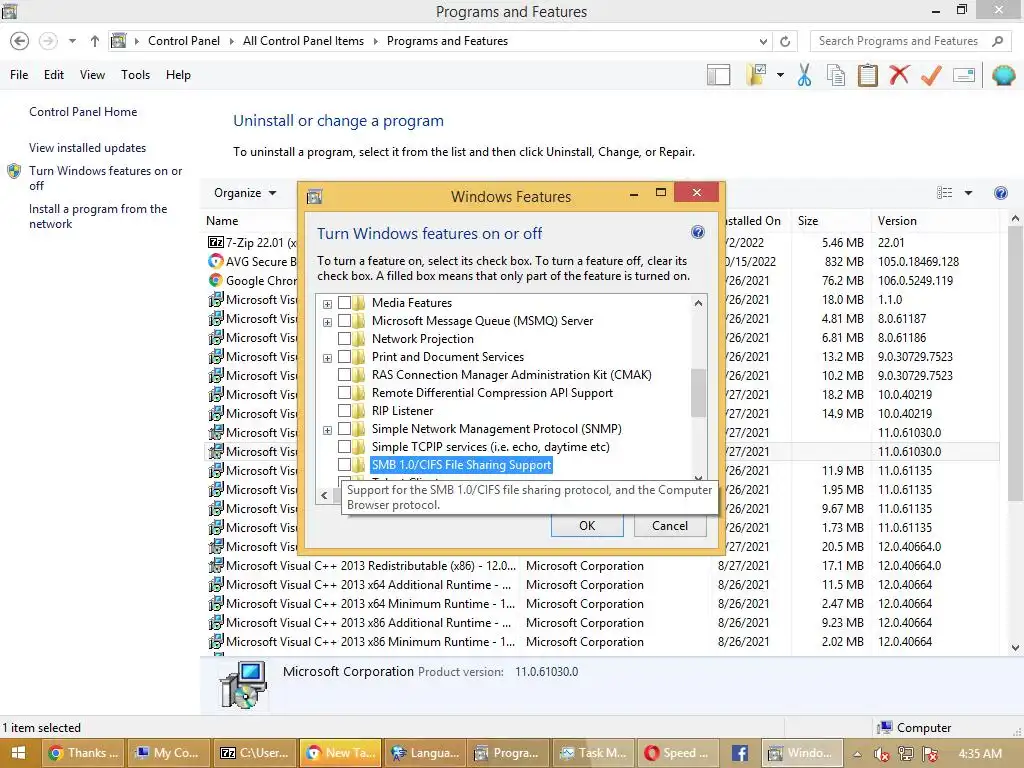Refresh the address bar location
Image resolution: width=1024 pixels, height=768 pixels.
pos(785,41)
